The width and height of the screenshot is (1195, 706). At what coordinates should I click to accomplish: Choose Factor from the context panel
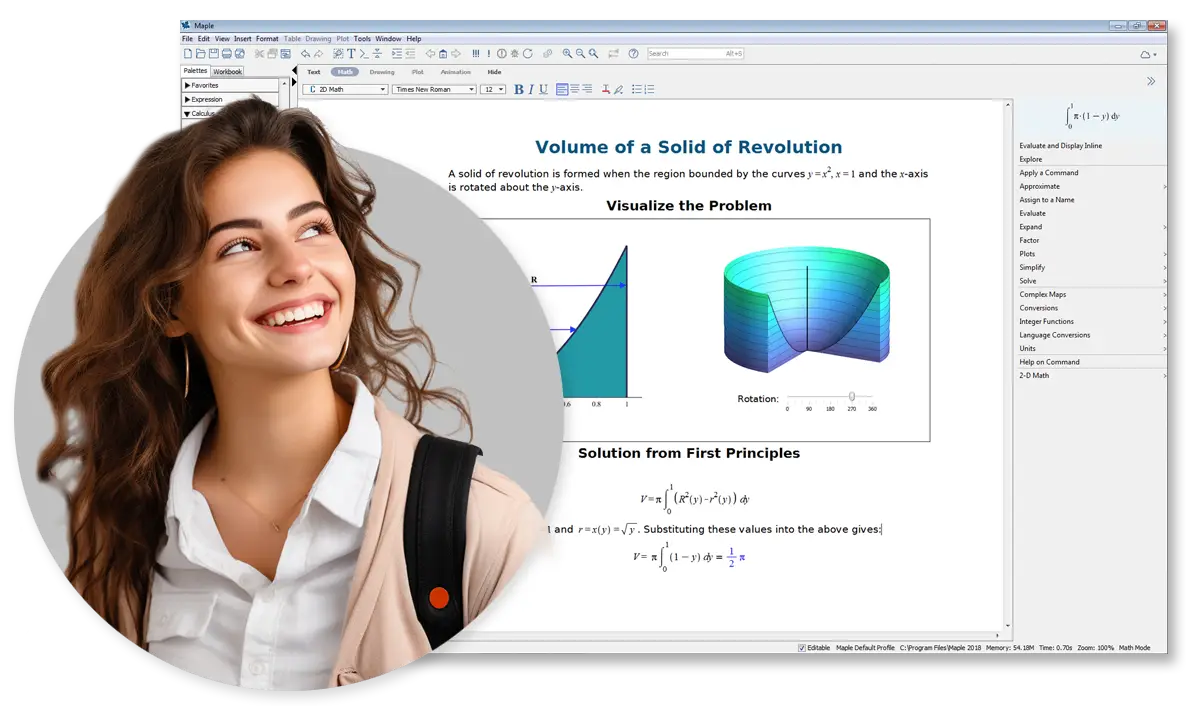pyautogui.click(x=1031, y=240)
